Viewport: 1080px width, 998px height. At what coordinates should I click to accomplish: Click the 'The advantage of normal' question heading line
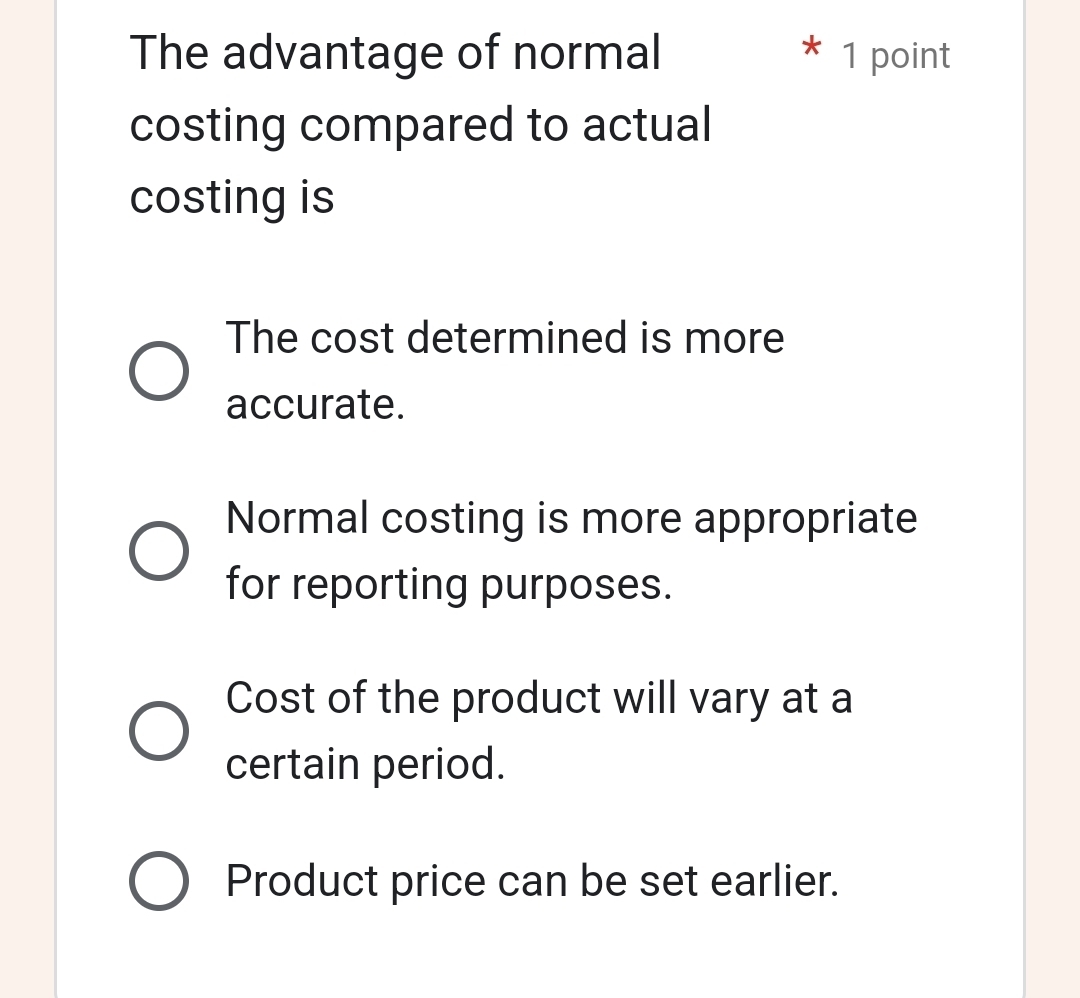(x=396, y=52)
